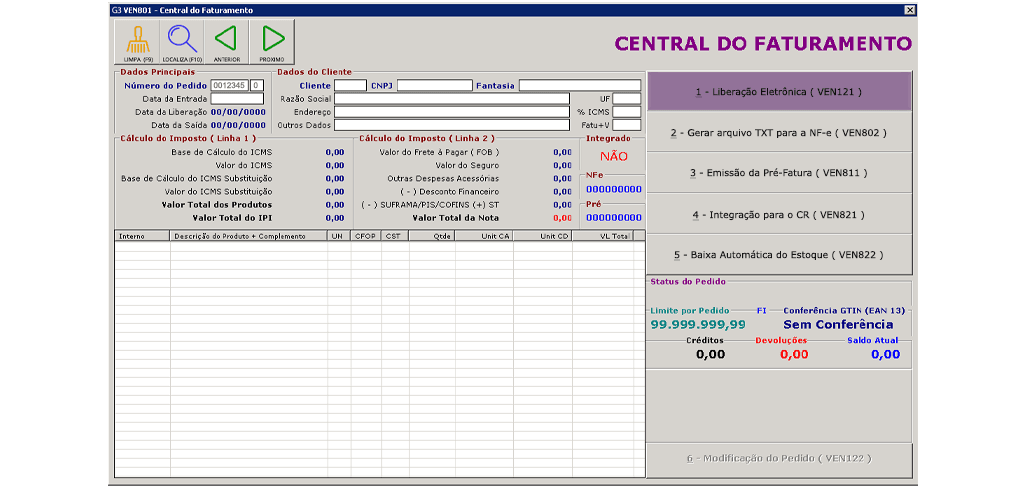The image size is (1025, 487).
Task: Click the Cliente code field
Action: click(350, 86)
